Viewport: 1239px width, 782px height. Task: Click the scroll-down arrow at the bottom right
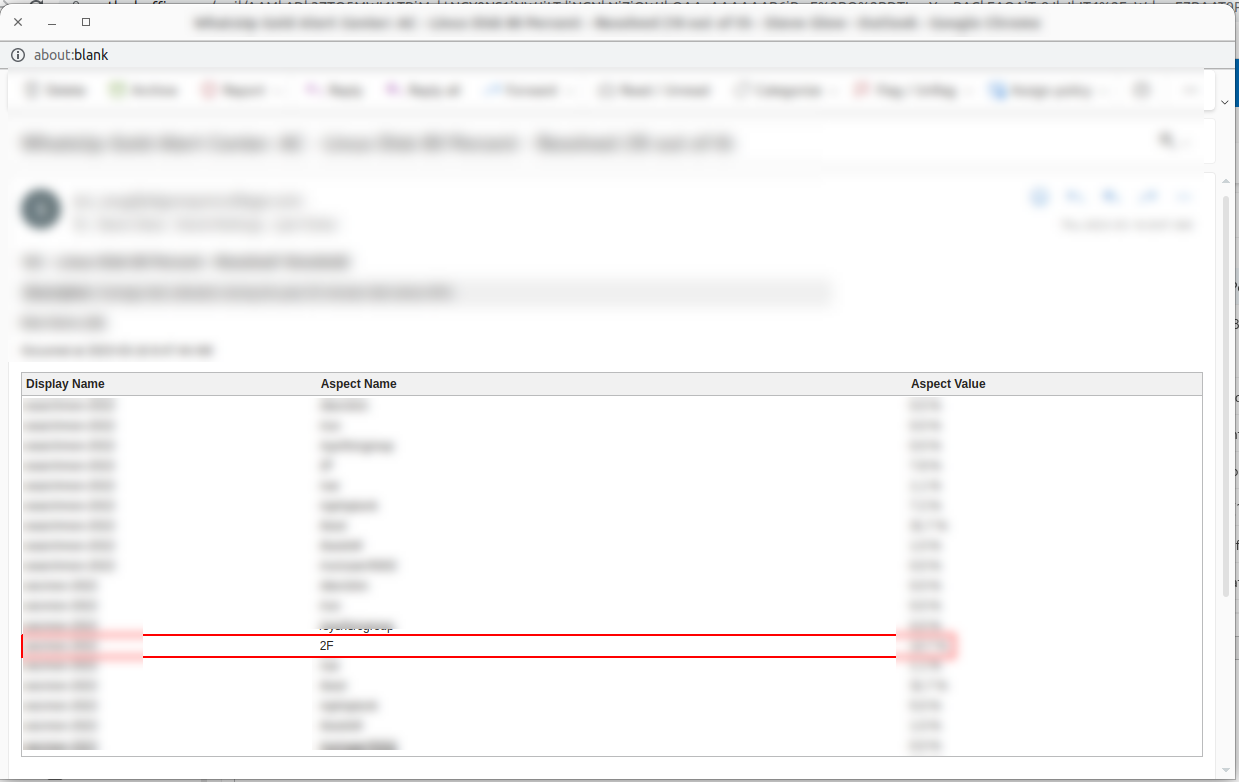click(1227, 769)
